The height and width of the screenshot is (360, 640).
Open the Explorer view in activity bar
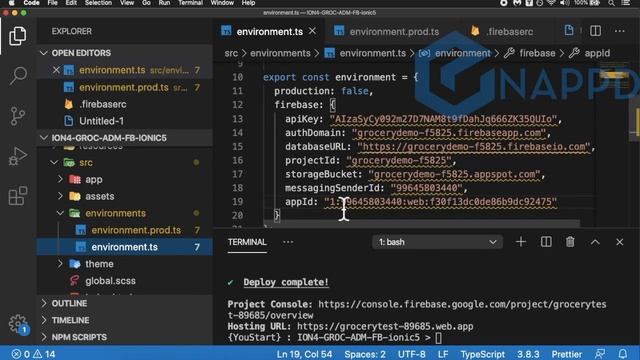click(x=18, y=36)
